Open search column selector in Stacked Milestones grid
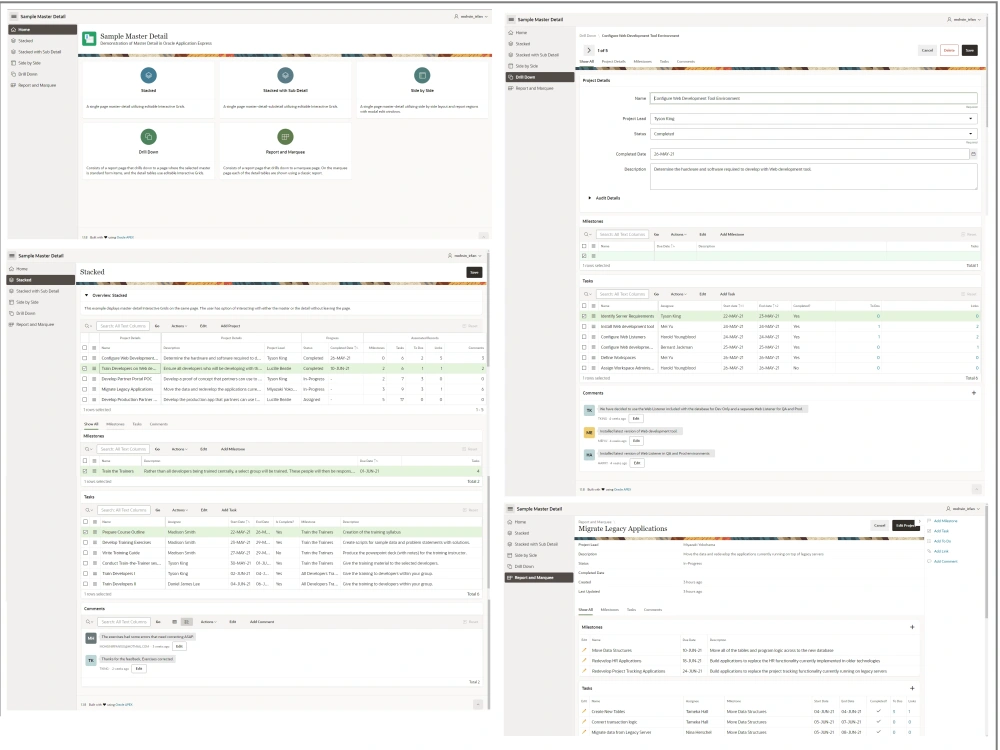This screenshot has height=750, width=1000. pyautogui.click(x=89, y=449)
